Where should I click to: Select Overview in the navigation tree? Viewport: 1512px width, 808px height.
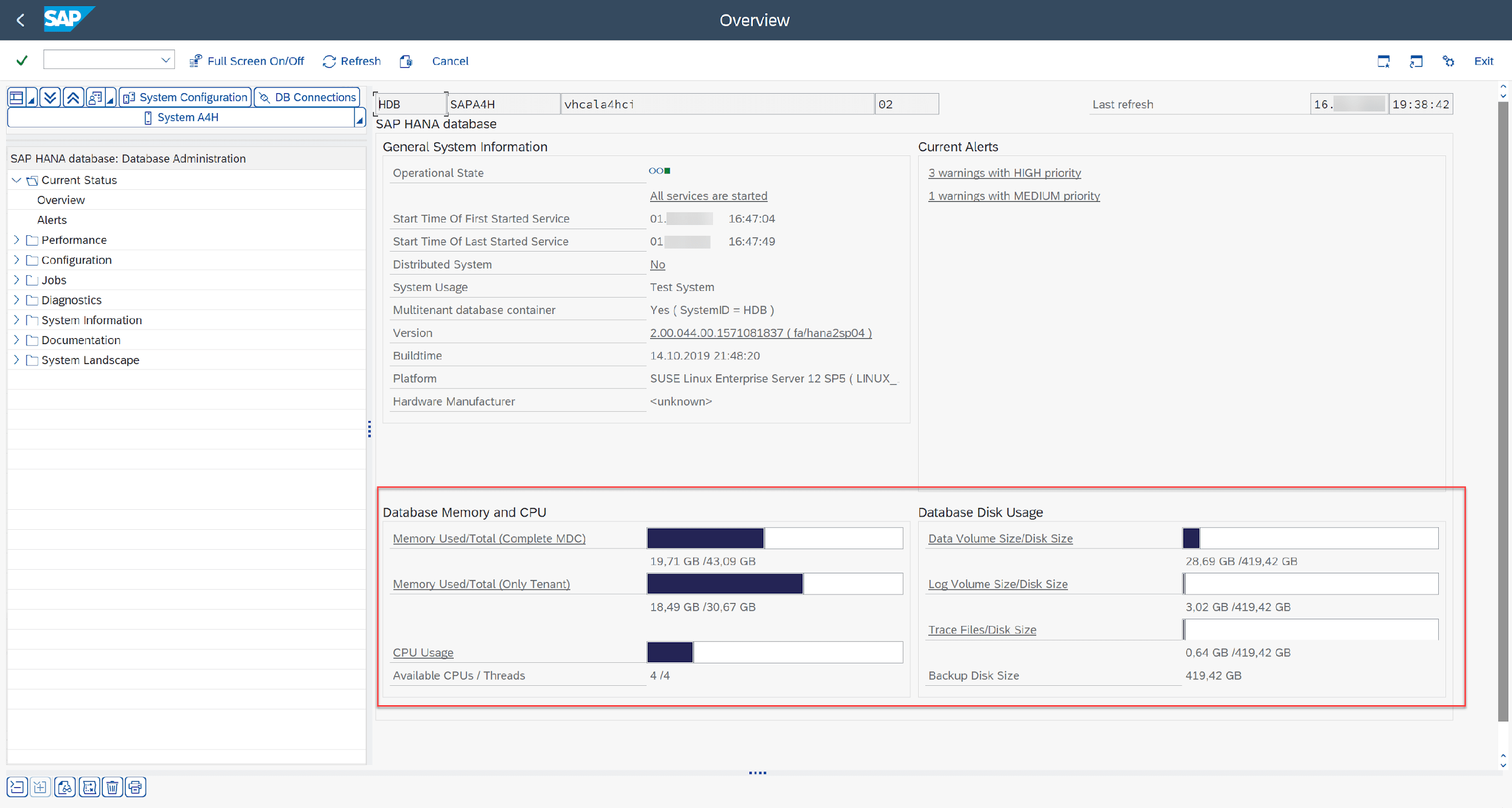61,200
